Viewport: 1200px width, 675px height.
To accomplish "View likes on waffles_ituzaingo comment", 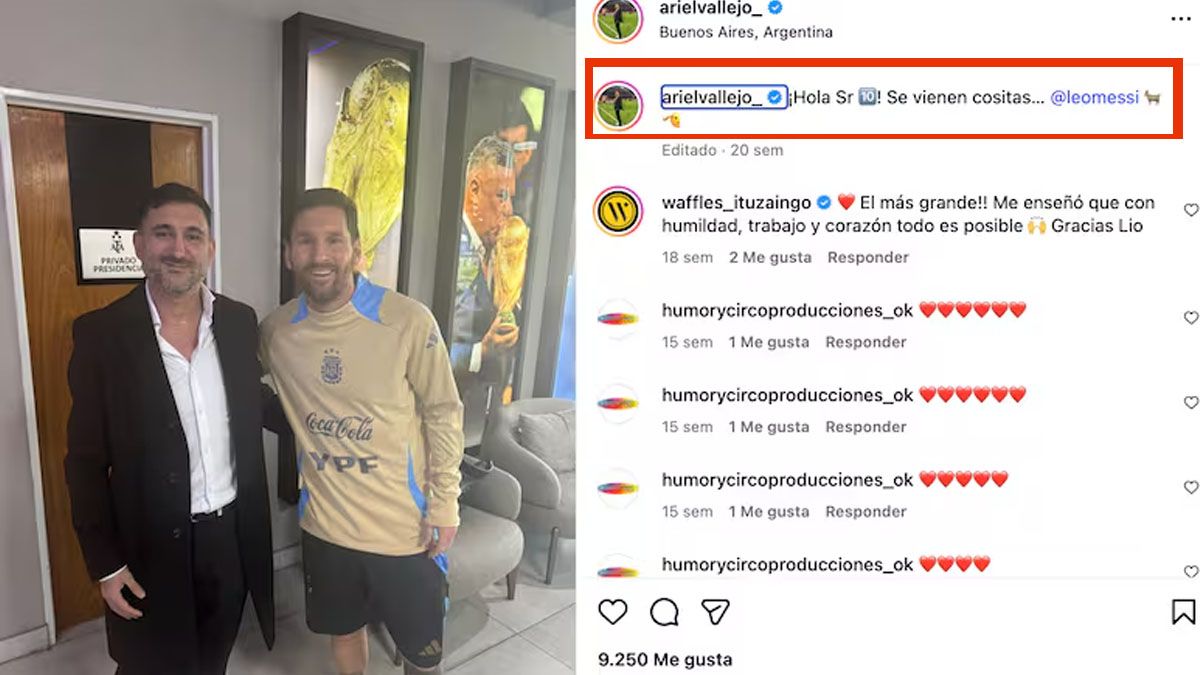I will point(770,257).
